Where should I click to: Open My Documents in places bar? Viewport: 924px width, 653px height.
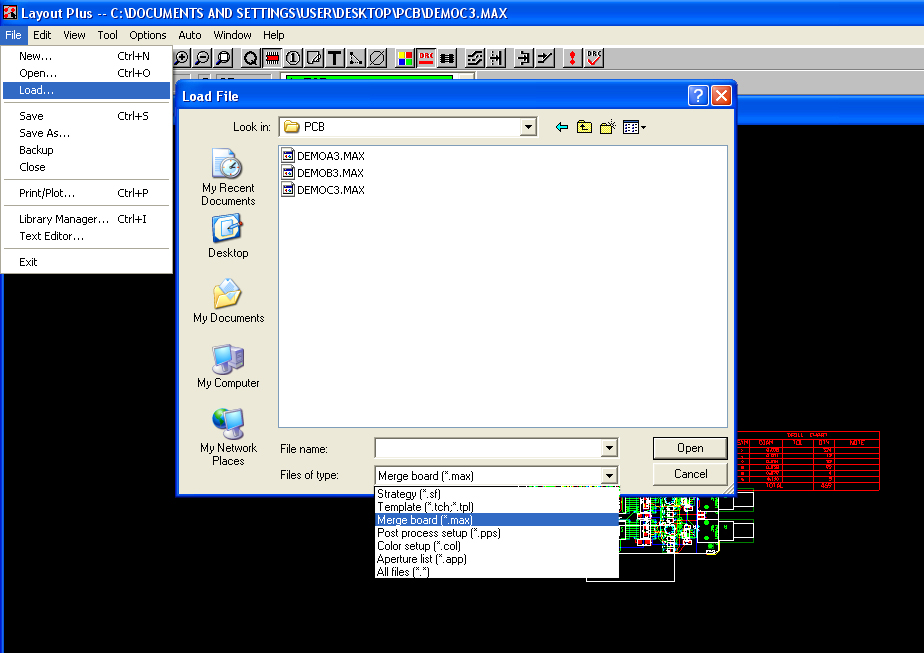(228, 301)
